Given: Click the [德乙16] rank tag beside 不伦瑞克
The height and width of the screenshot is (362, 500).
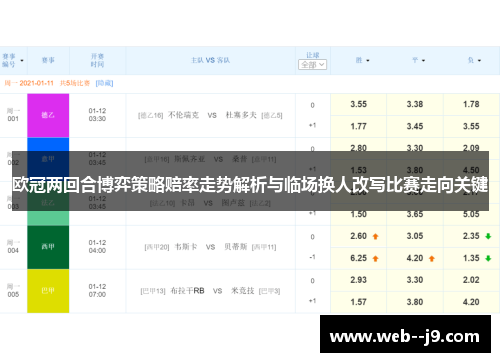Looking at the screenshot, I should click(x=150, y=116).
